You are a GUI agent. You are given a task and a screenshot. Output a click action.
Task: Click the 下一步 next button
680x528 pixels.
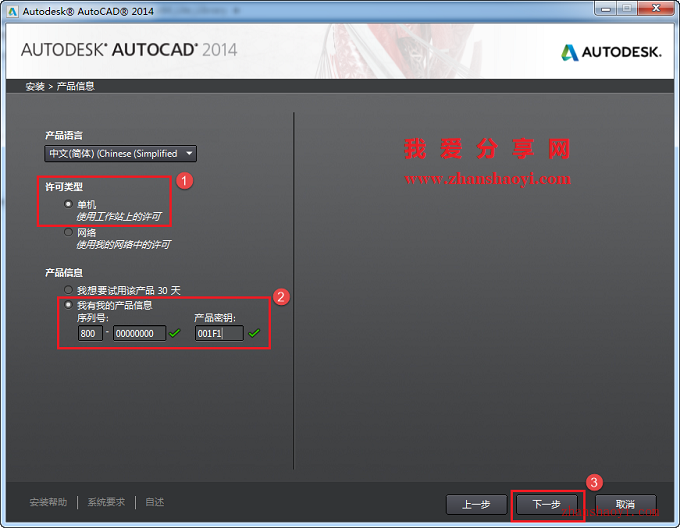pos(547,505)
